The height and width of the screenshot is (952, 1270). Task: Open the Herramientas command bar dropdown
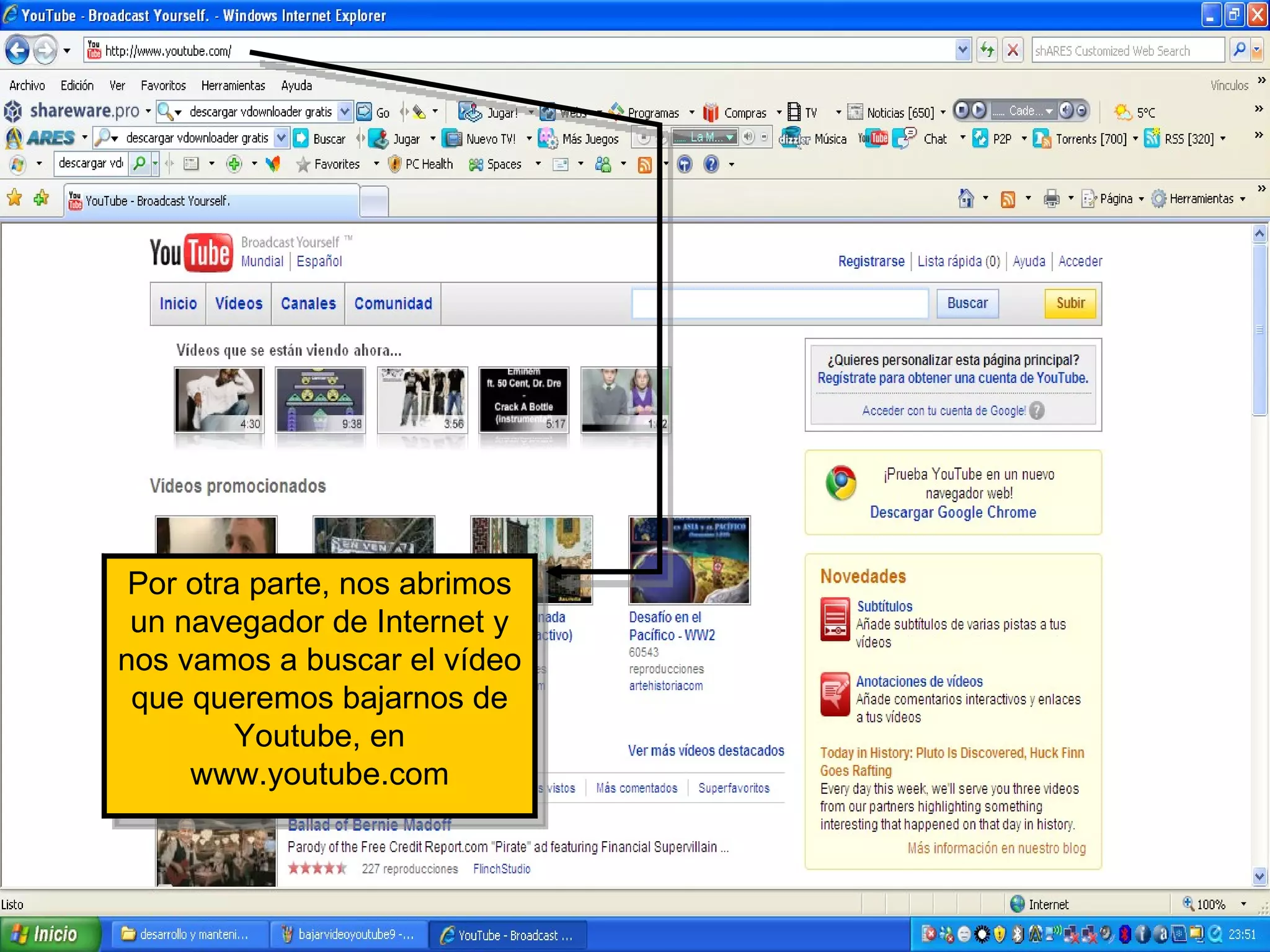pos(1199,199)
